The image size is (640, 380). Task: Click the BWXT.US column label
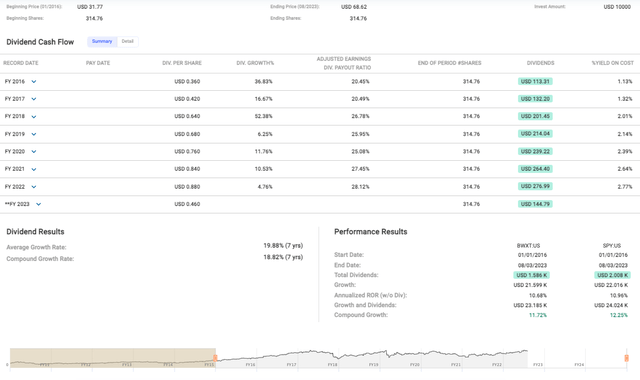tap(528, 246)
